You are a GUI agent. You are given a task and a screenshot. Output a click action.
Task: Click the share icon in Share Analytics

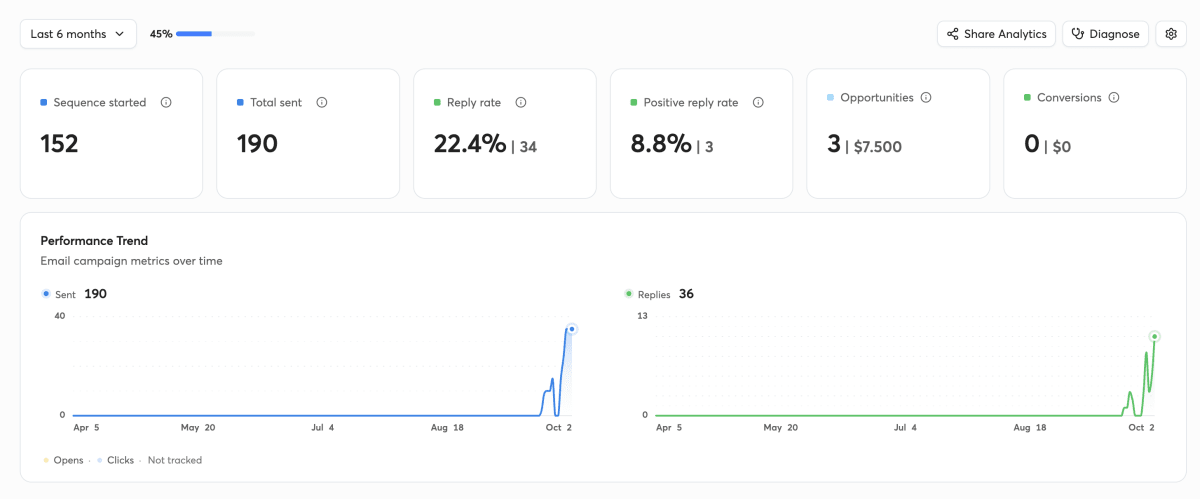coord(953,34)
